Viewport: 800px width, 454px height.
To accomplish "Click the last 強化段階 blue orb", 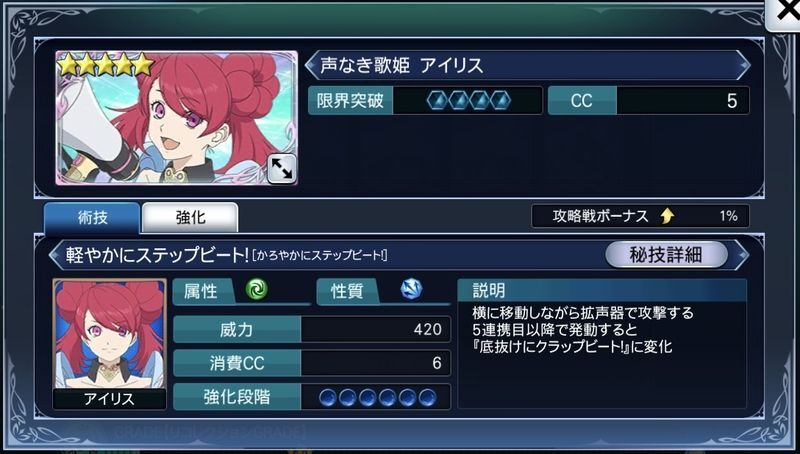I will tap(427, 397).
